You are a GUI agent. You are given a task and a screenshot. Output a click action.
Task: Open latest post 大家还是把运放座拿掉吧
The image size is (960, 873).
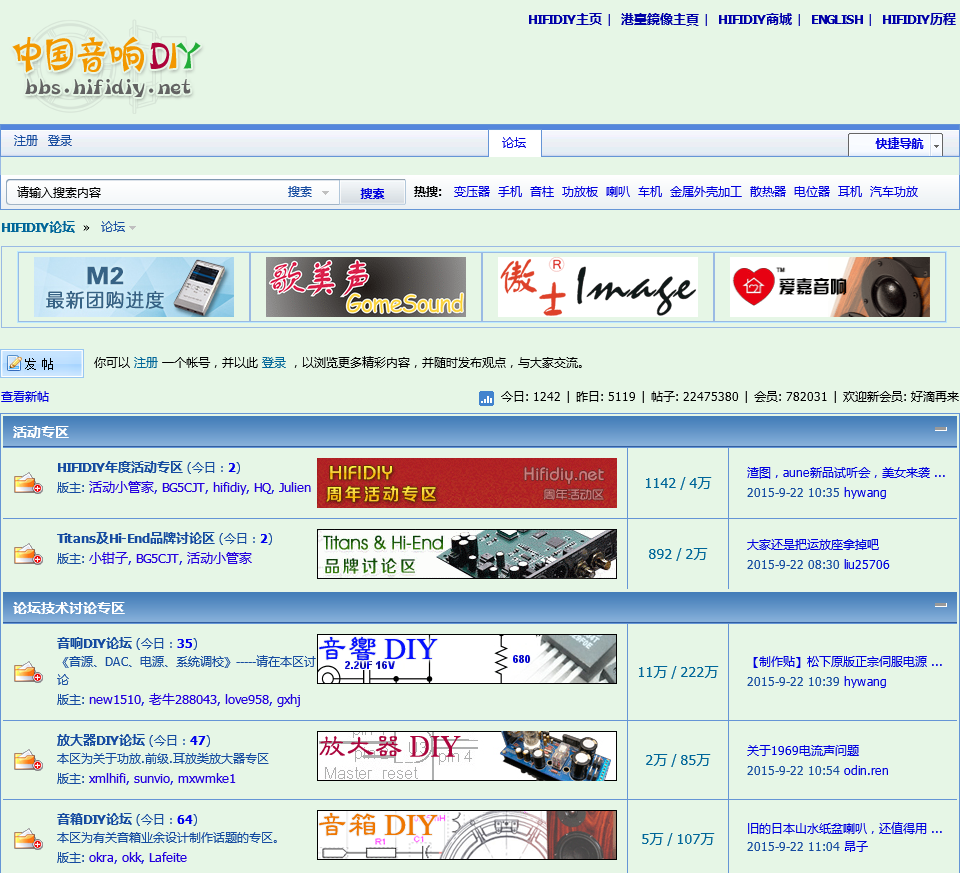coord(812,545)
